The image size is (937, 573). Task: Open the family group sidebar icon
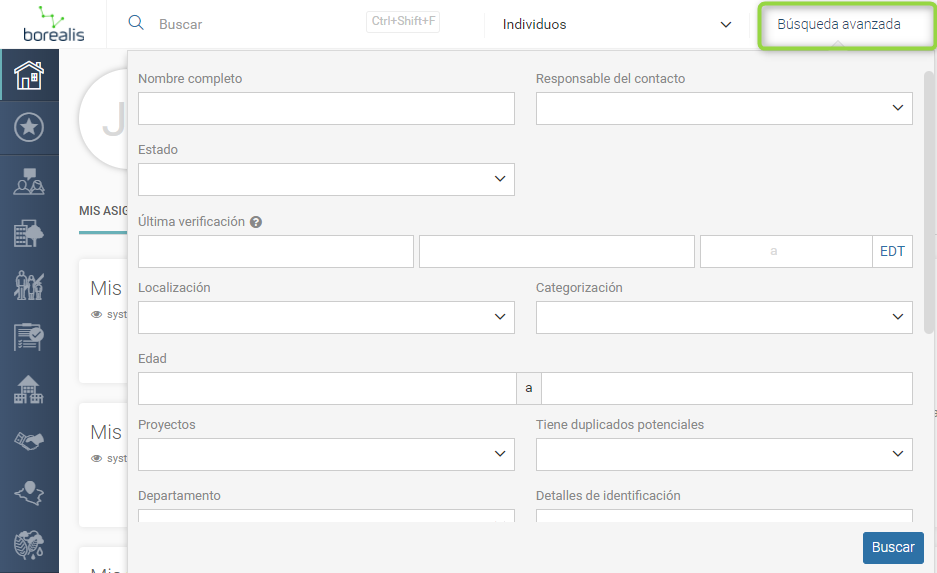tap(29, 286)
